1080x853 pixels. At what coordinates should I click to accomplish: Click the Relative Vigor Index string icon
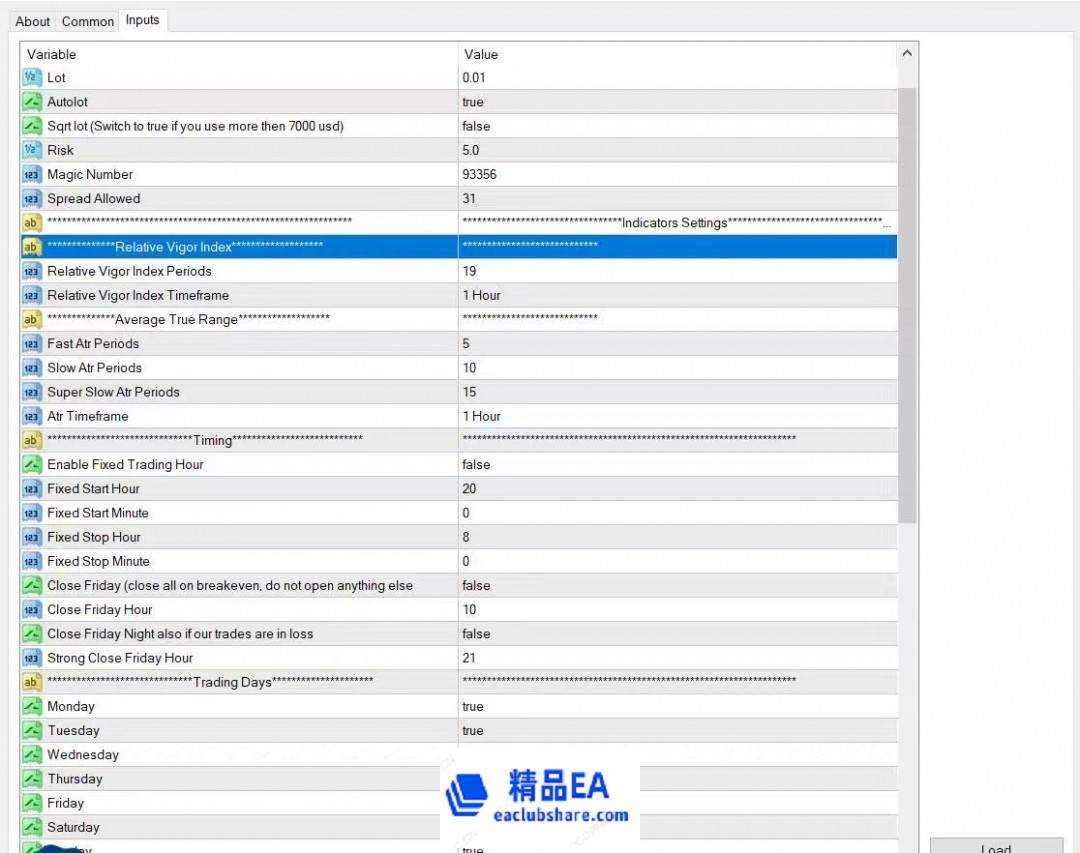click(x=32, y=247)
